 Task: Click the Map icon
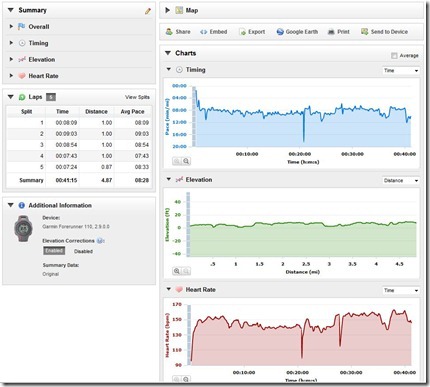point(179,10)
